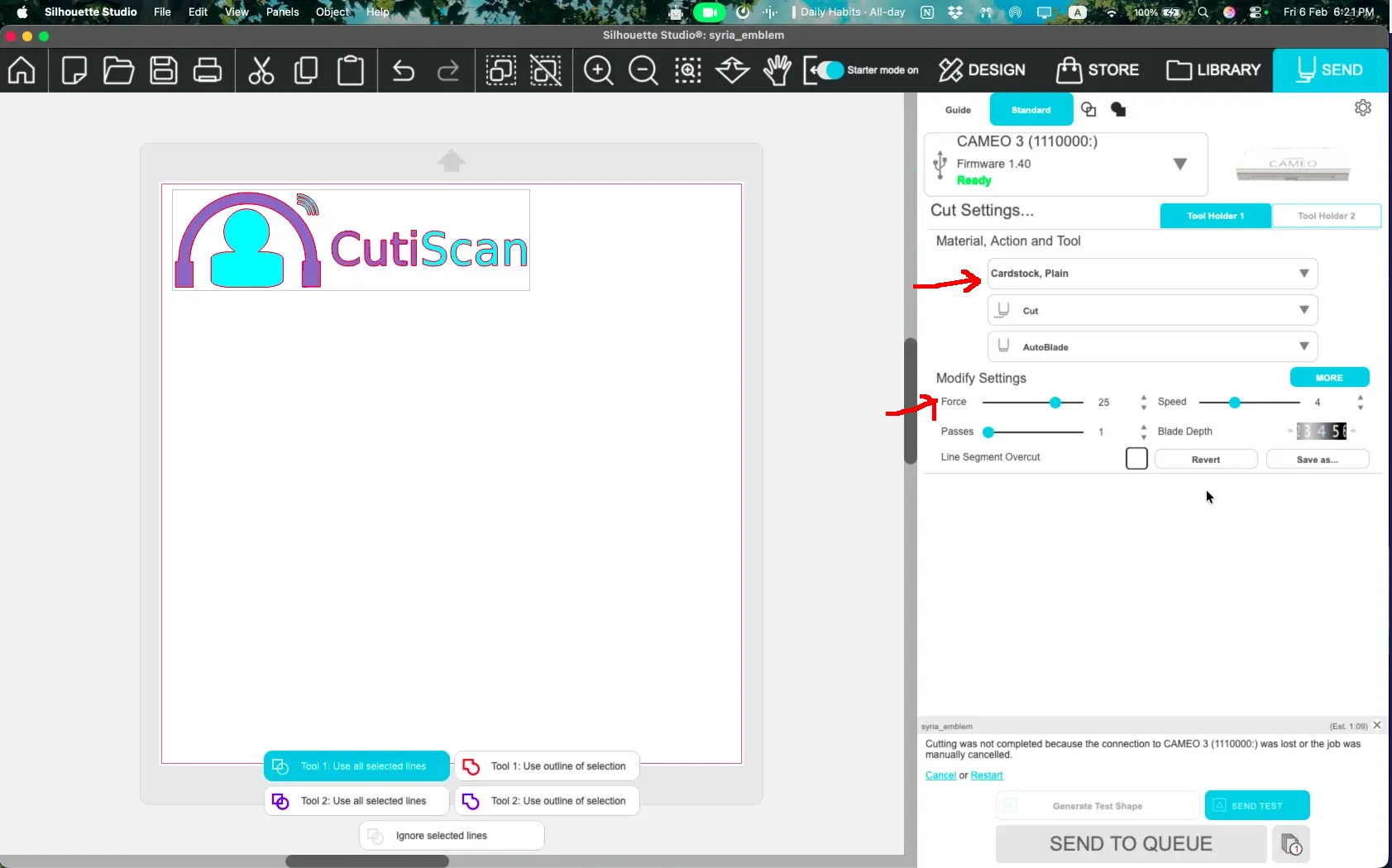Copy the selection
1392x868 pixels.
pyautogui.click(x=306, y=70)
